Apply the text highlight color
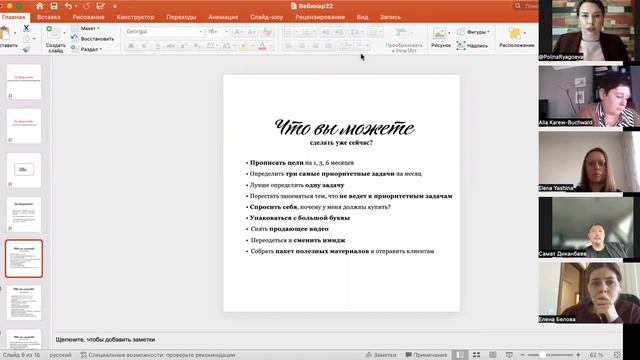Screen dimensions: 640x360 244,46
